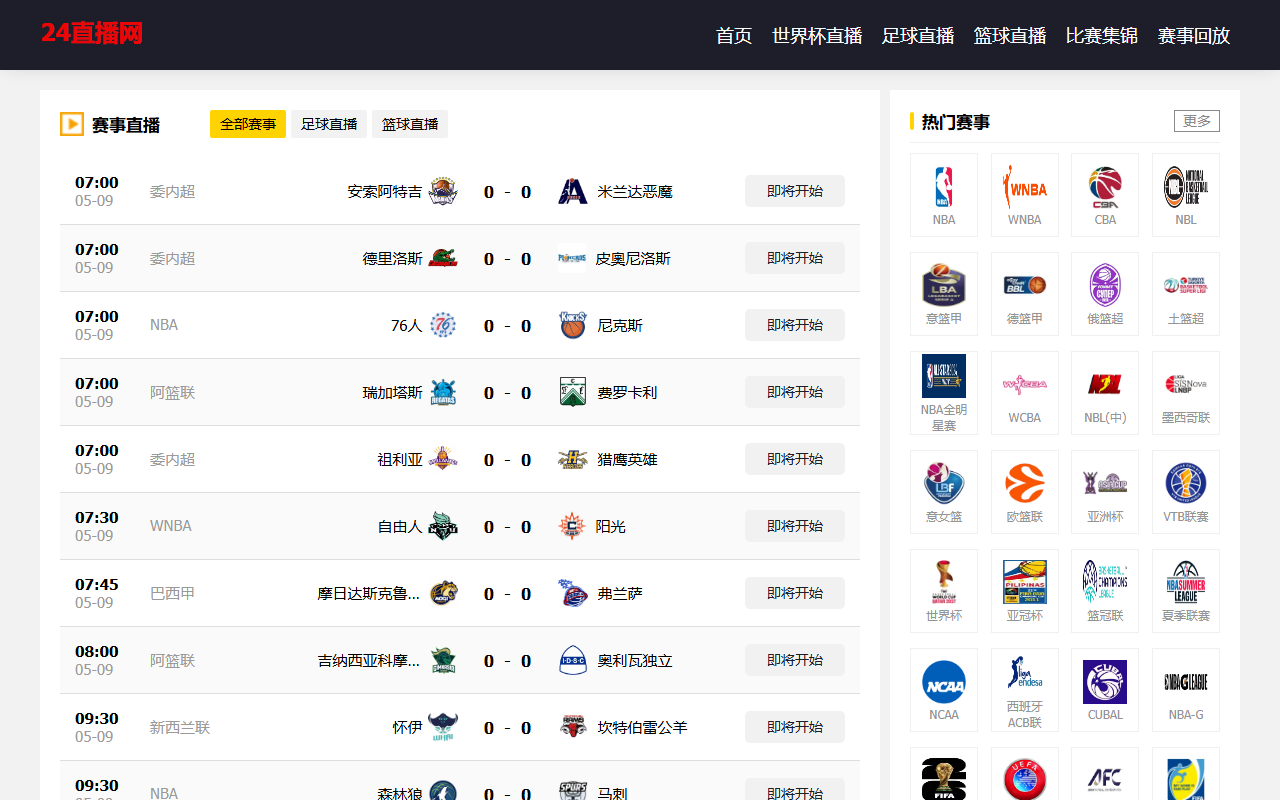Click 即将开始 for 瑞加塔斯 match

pos(795,392)
